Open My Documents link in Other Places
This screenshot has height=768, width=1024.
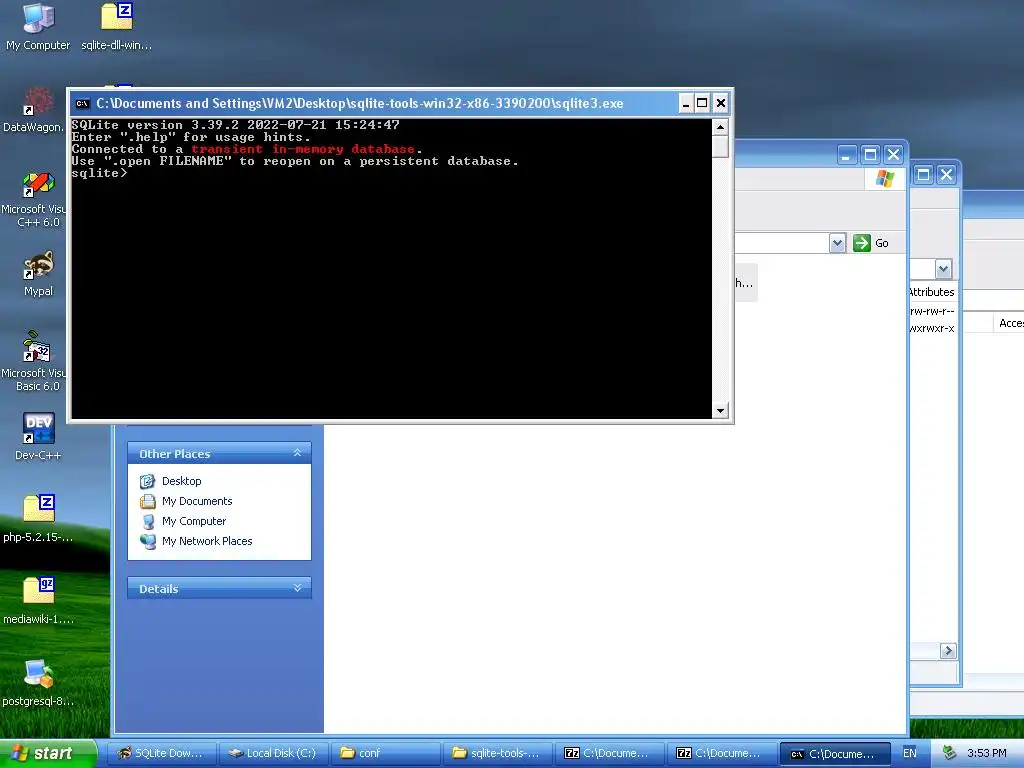197,502
